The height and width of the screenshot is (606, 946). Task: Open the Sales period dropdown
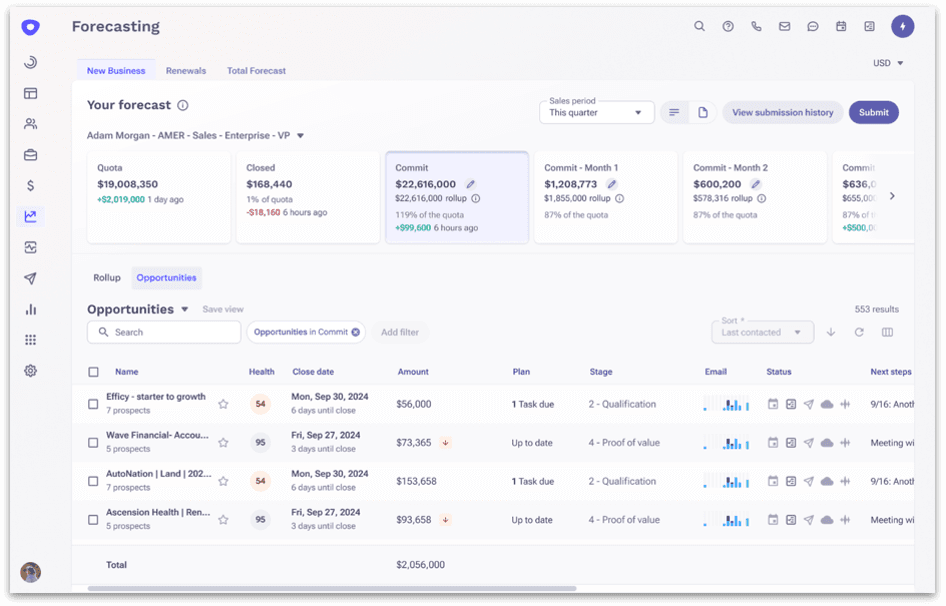tap(596, 113)
